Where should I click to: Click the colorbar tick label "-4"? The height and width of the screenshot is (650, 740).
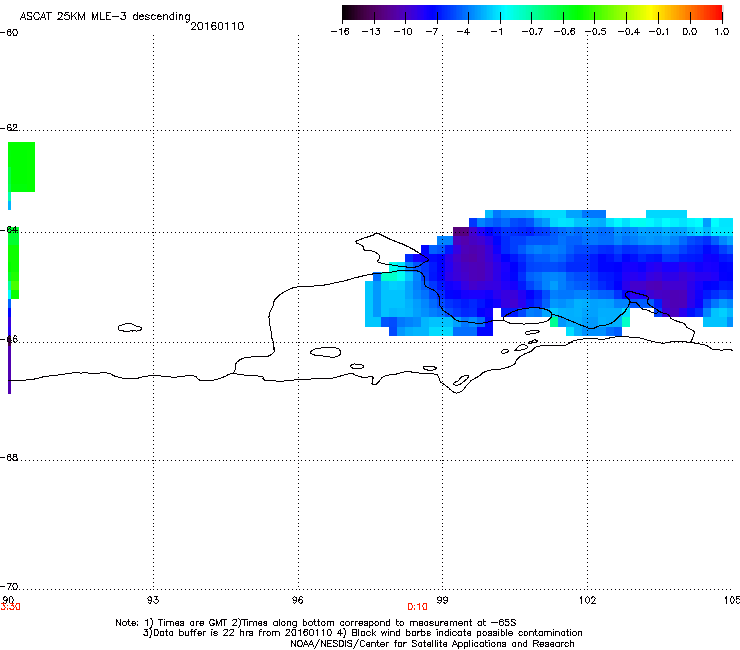point(463,32)
